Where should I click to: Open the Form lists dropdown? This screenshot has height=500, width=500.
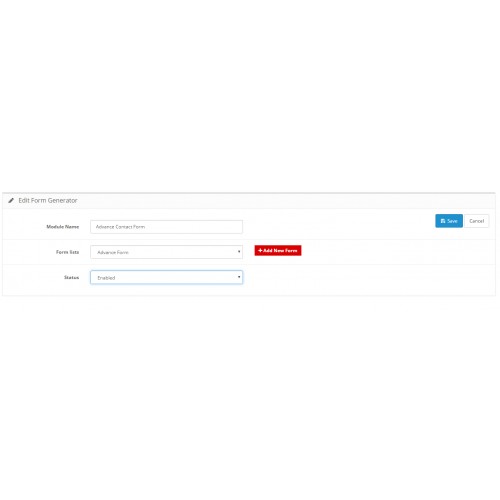point(166,252)
